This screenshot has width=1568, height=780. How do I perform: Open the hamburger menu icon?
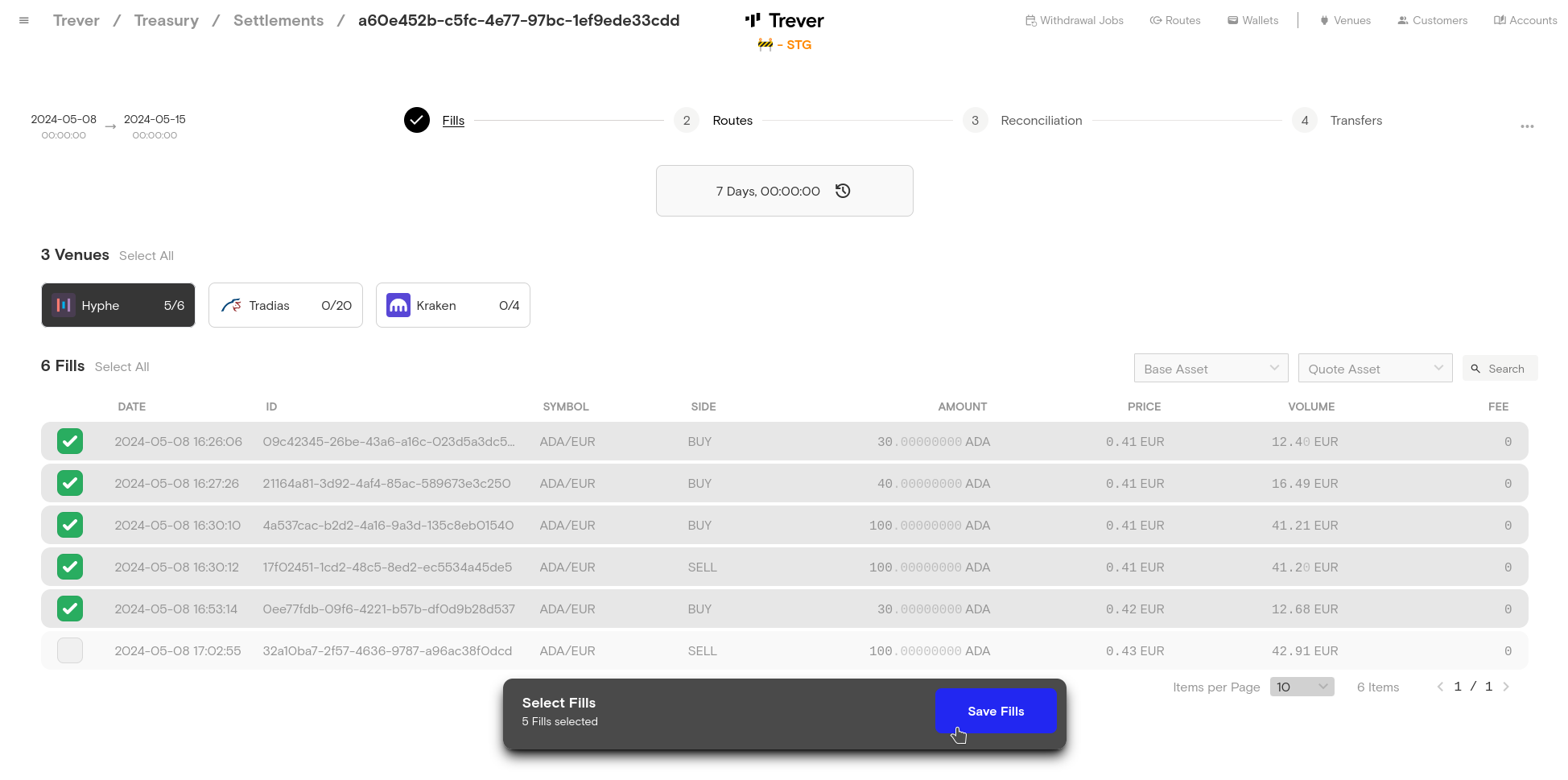coord(24,21)
